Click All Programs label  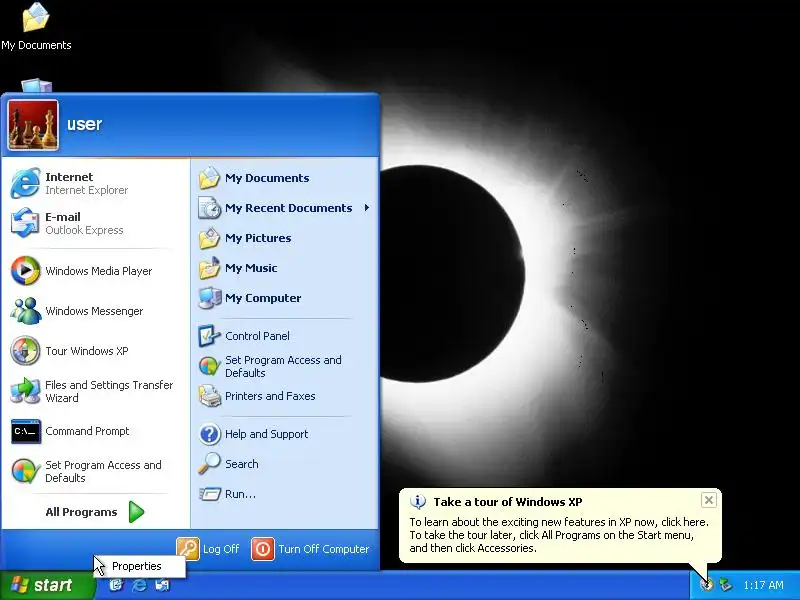click(81, 512)
